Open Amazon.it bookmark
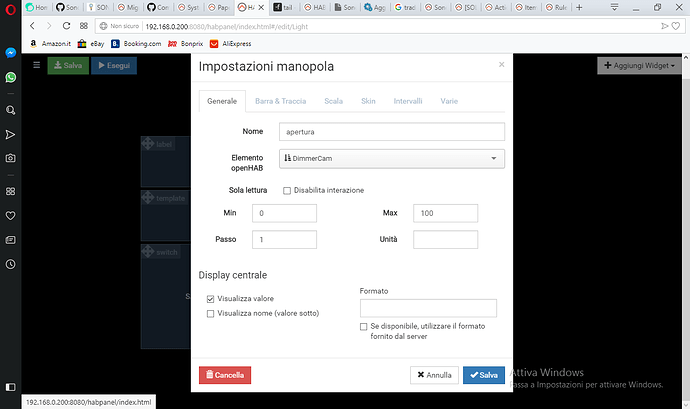Screen dimensions: 690x409 [x=50, y=44]
